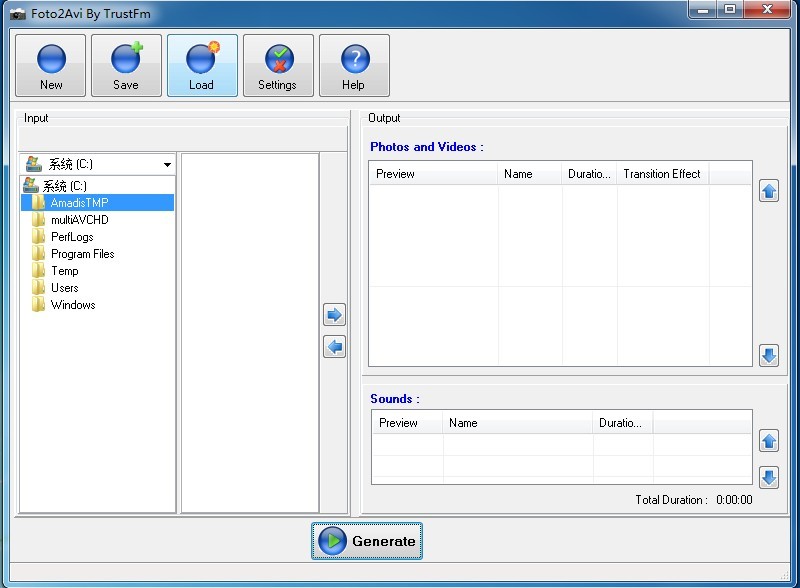Move photo up in Photos list
This screenshot has height=588, width=800.
tap(769, 191)
